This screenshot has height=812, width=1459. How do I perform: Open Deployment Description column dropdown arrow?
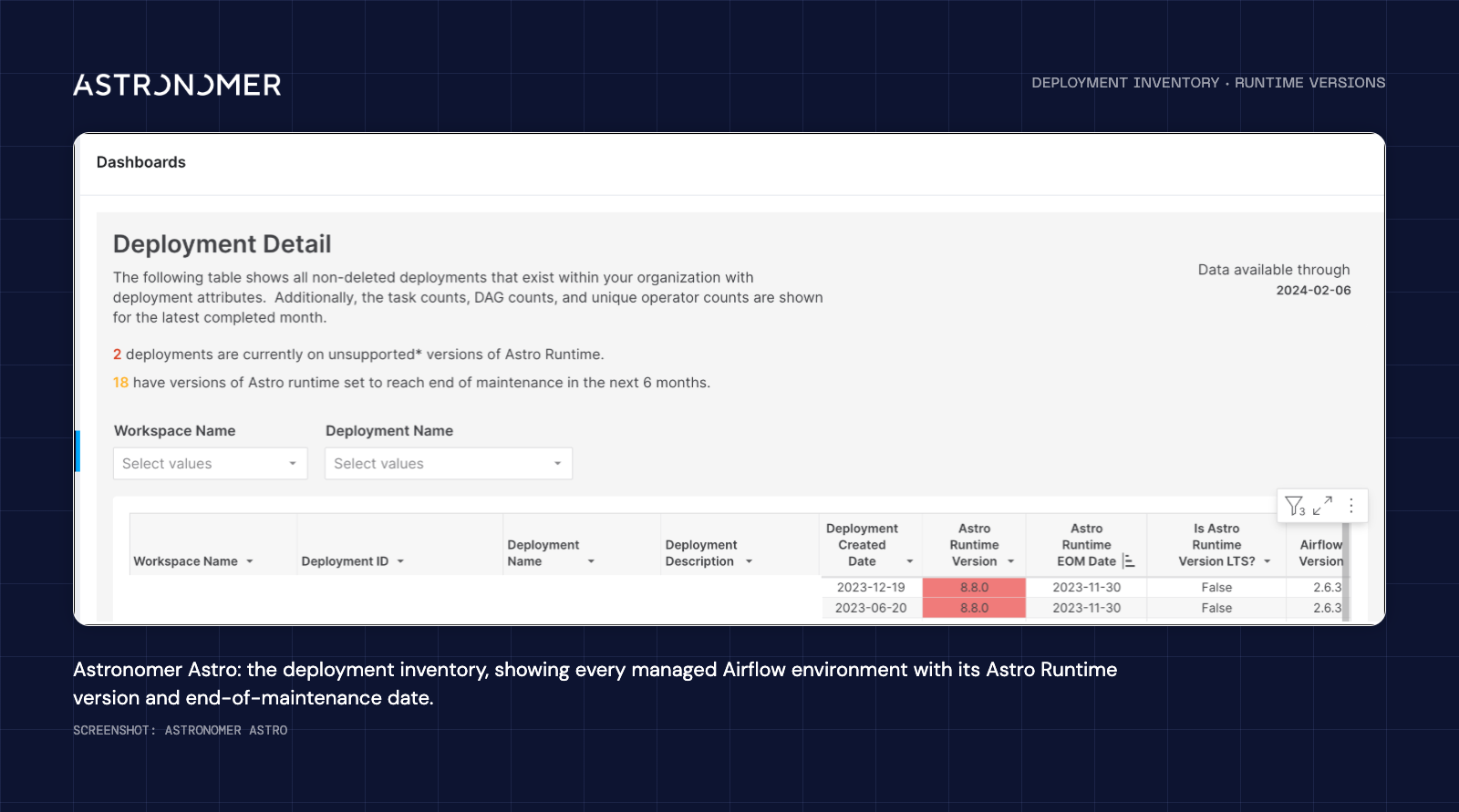coord(749,561)
